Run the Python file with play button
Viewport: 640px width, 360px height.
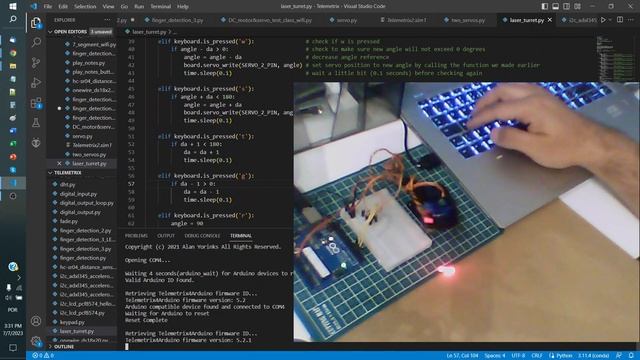click(x=603, y=20)
